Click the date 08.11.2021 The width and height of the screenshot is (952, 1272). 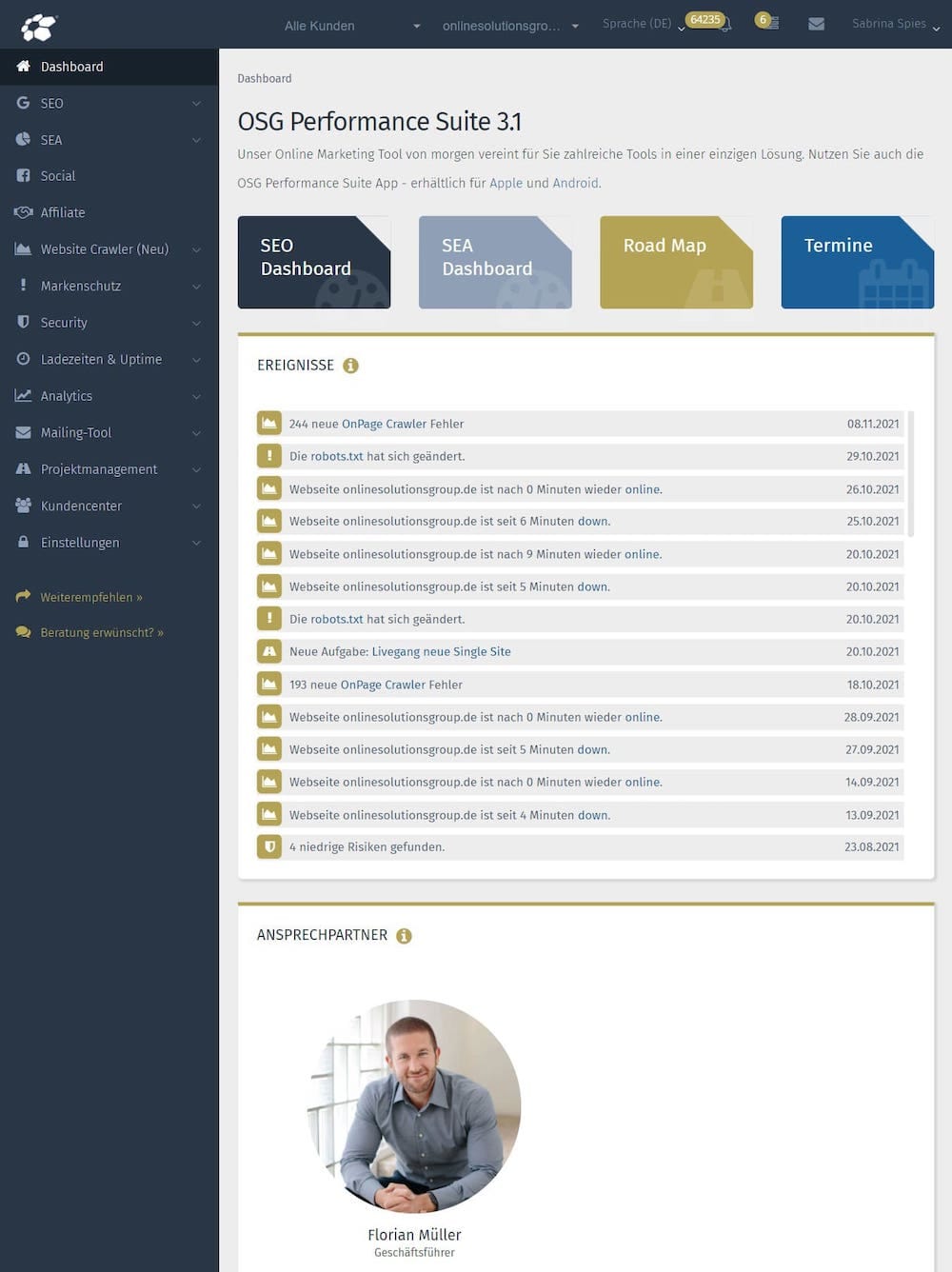873,424
